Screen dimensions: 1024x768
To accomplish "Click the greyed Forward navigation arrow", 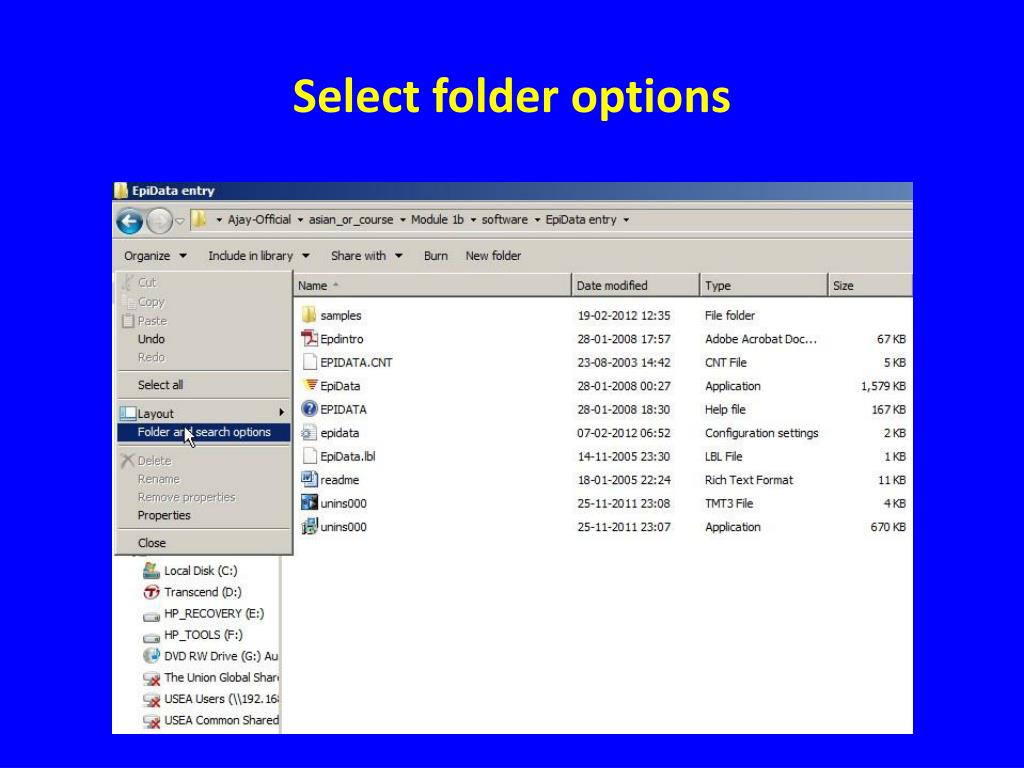I will pyautogui.click(x=159, y=221).
